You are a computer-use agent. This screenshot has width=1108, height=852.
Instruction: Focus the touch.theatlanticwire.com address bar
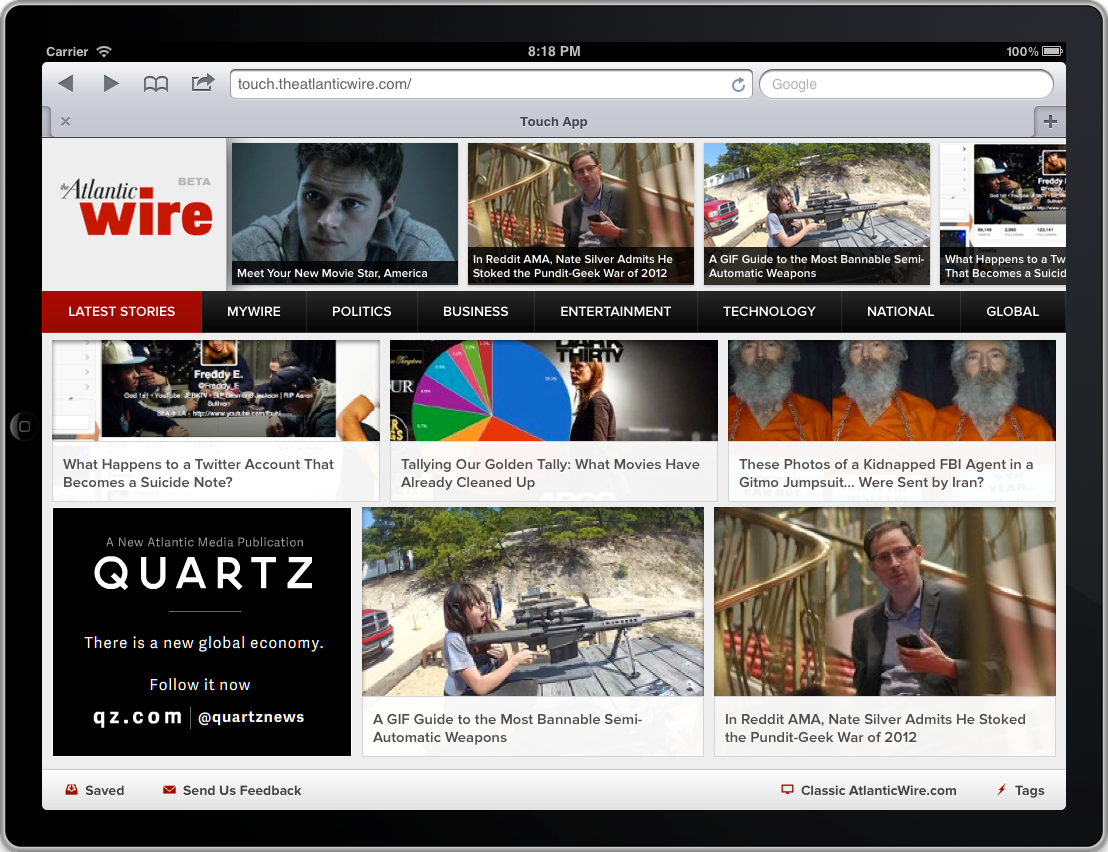coord(491,84)
